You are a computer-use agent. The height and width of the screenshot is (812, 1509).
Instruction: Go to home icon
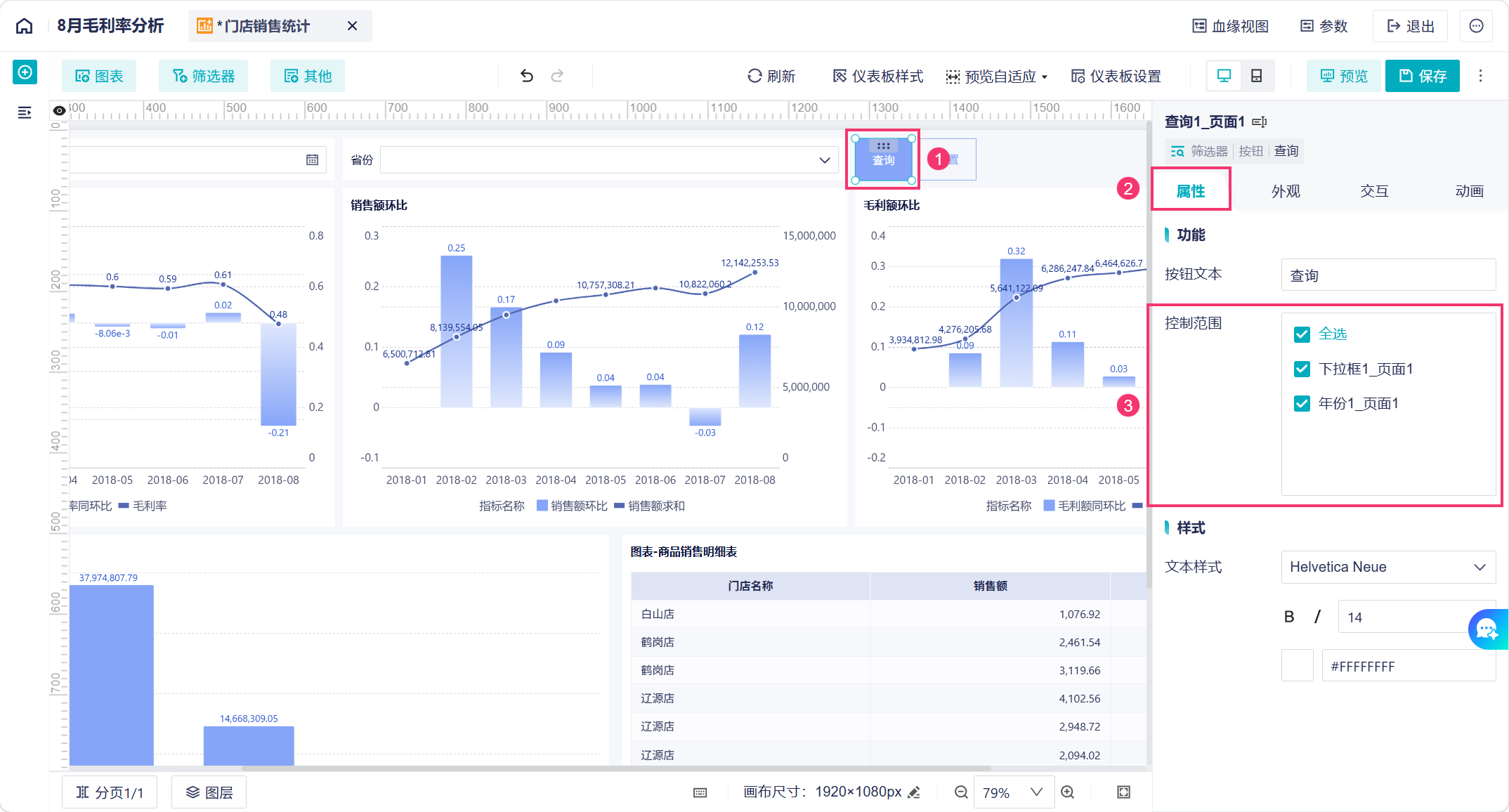(x=25, y=26)
